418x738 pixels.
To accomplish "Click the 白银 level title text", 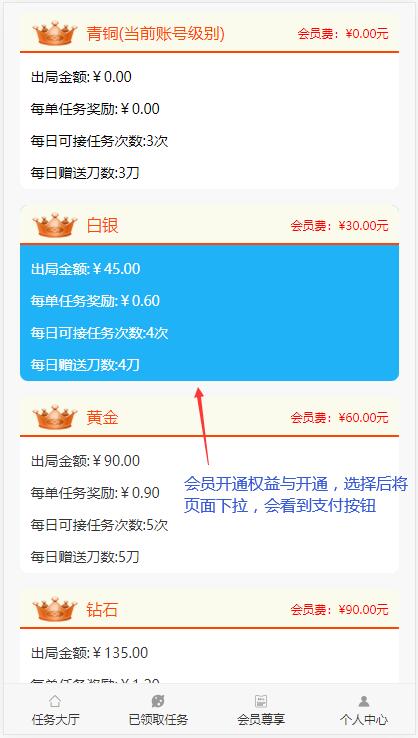I will (102, 225).
